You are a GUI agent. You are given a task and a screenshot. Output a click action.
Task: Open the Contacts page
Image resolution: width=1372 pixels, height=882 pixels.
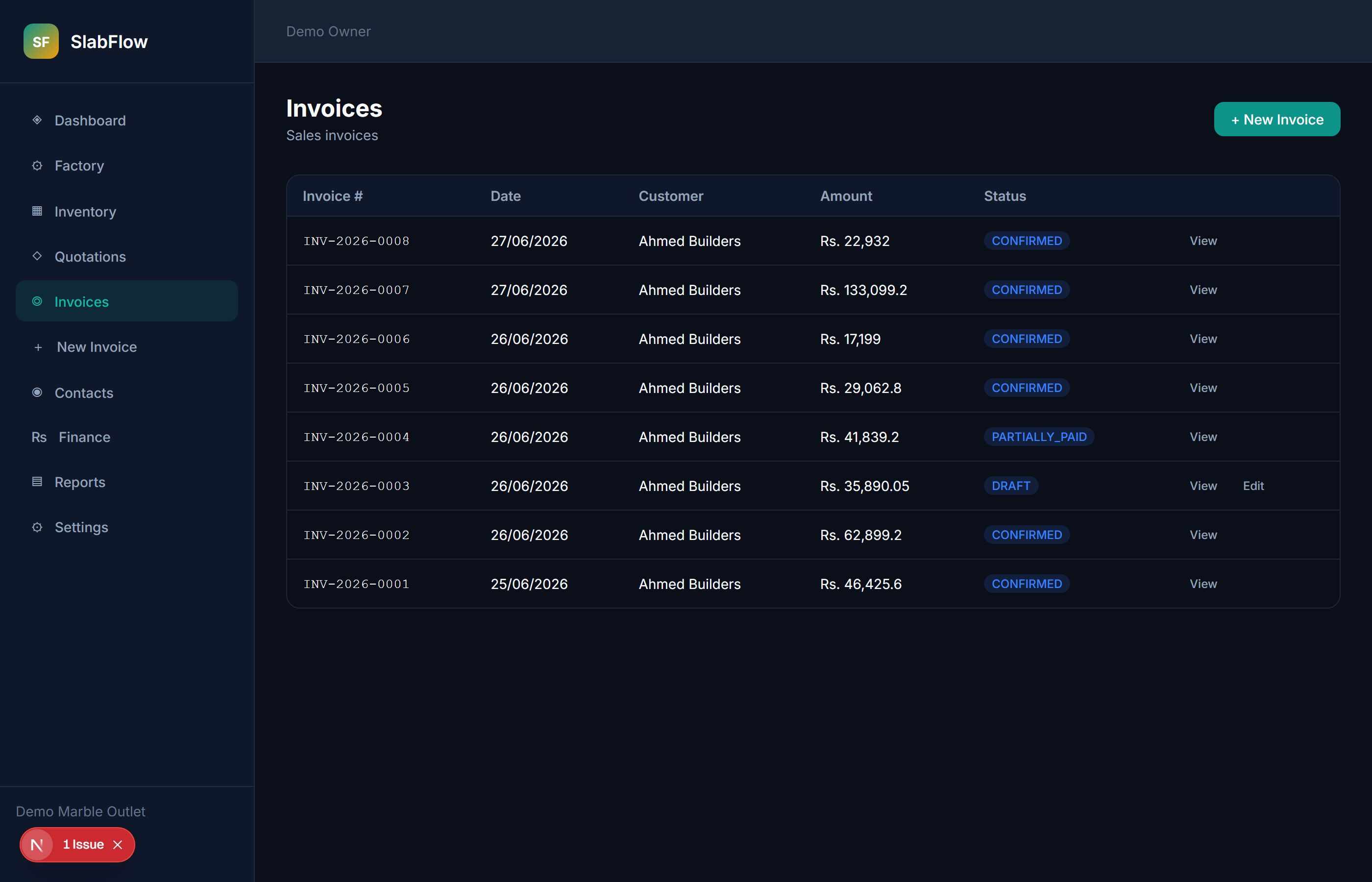pos(126,392)
